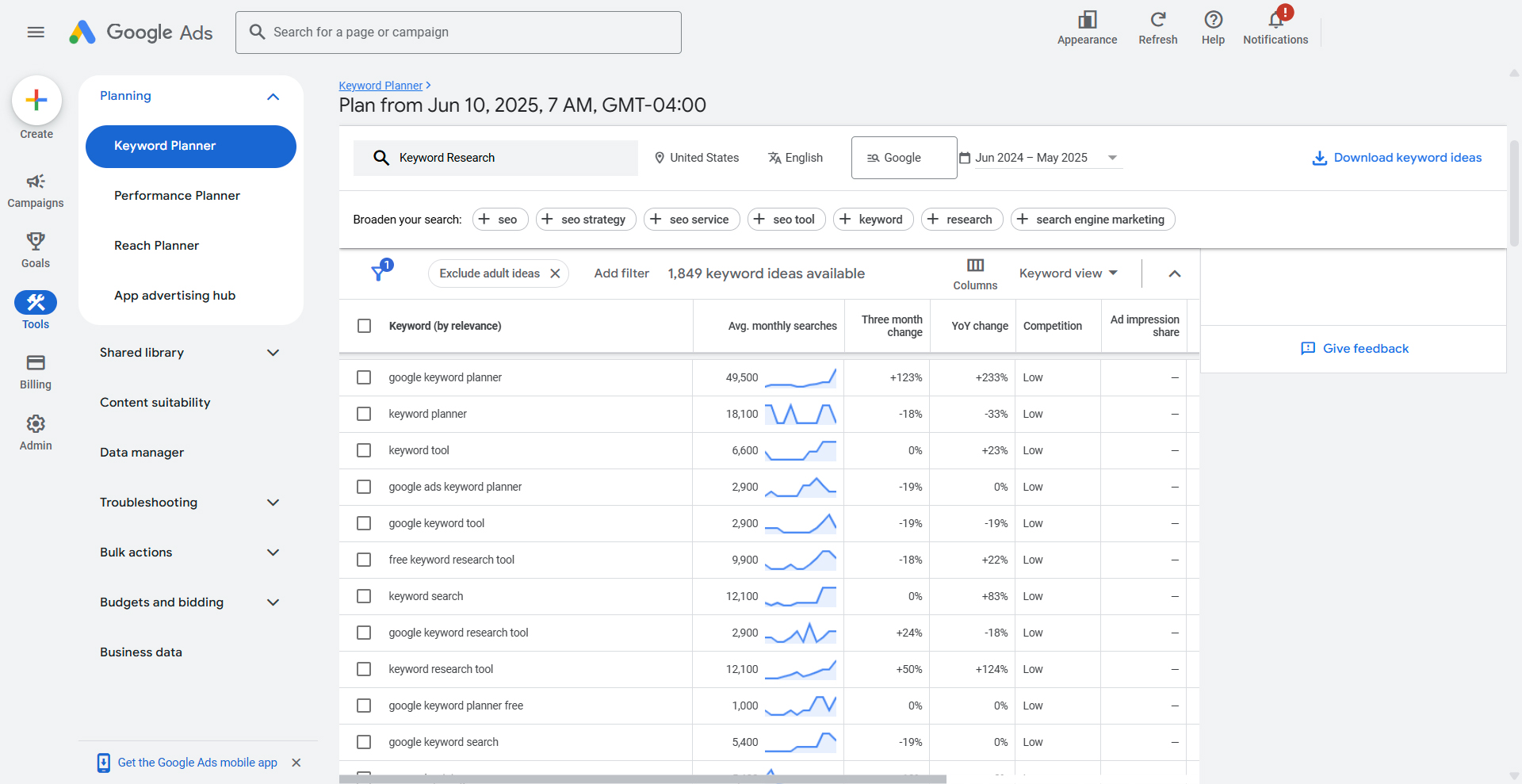The image size is (1522, 784).
Task: Click the filter funnel icon
Action: 380,273
